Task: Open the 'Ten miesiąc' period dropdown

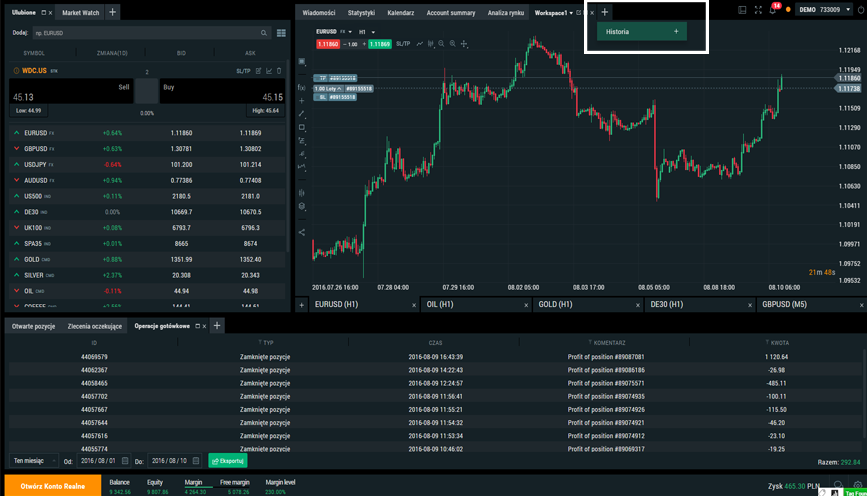Action: (33, 461)
